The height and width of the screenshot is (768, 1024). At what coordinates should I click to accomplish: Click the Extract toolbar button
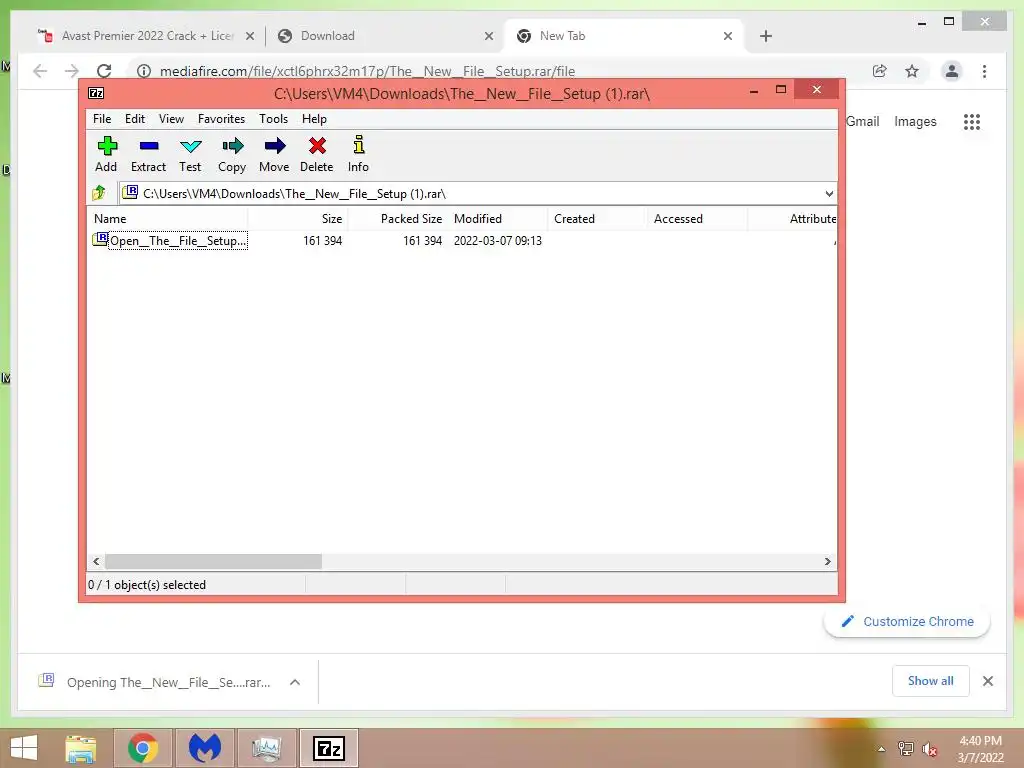pyautogui.click(x=148, y=155)
